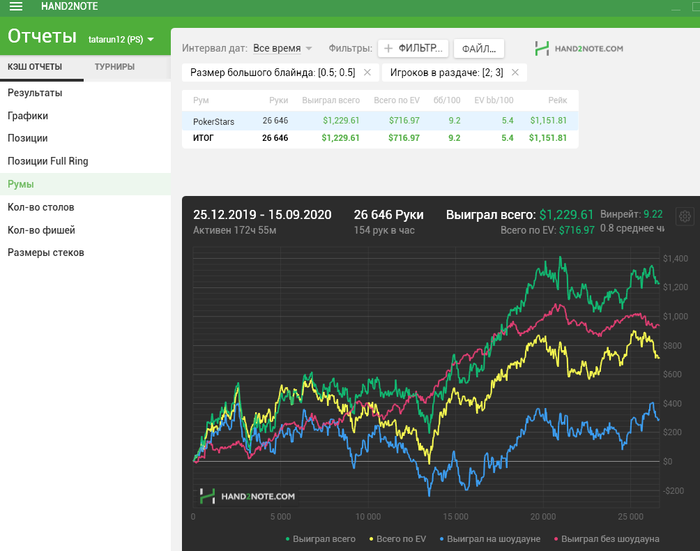700x551 pixels.
Task: Sort by Всего по EV column header
Action: pyautogui.click(x=396, y=100)
